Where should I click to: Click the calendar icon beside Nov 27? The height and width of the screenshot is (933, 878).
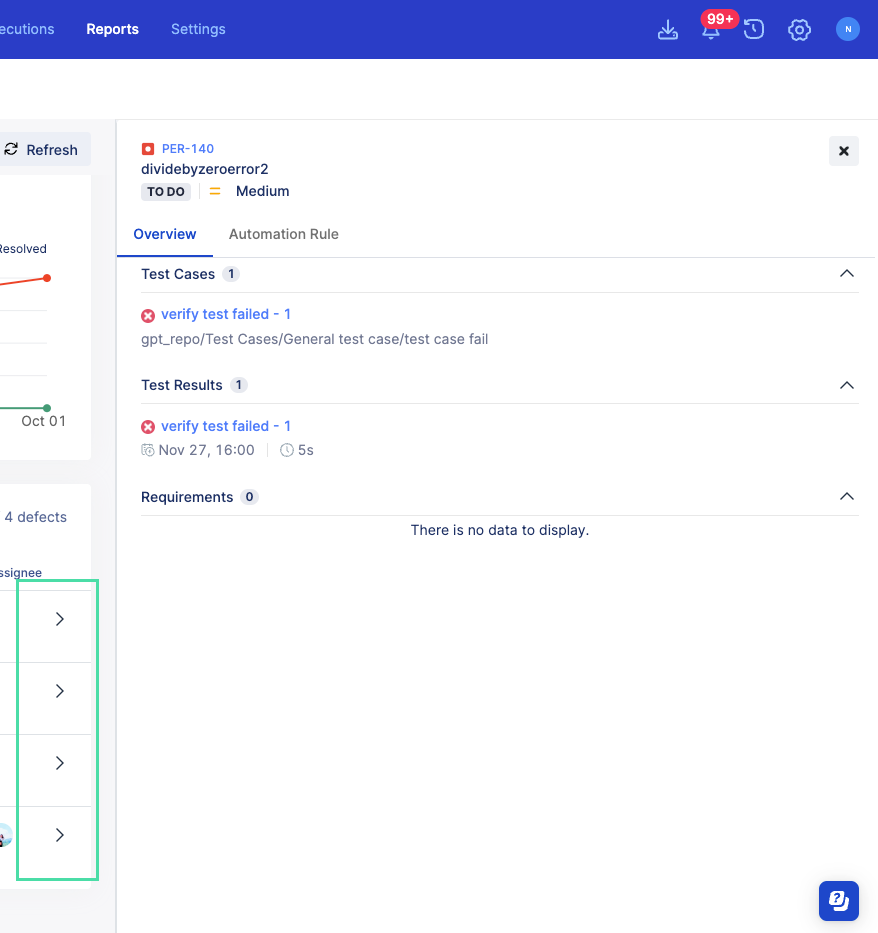tap(146, 449)
